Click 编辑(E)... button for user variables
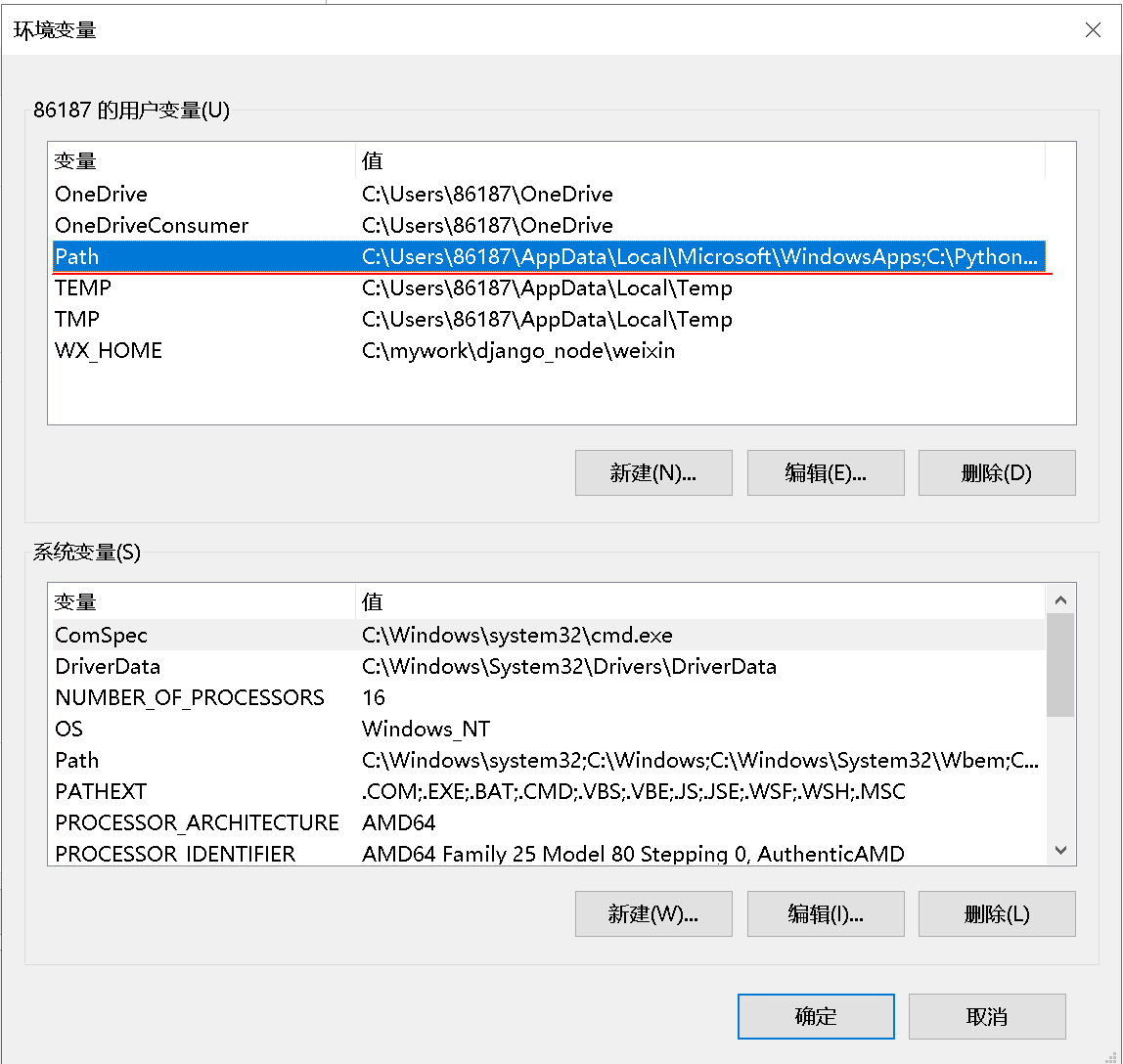Image resolution: width=1123 pixels, height=1064 pixels. click(x=826, y=473)
